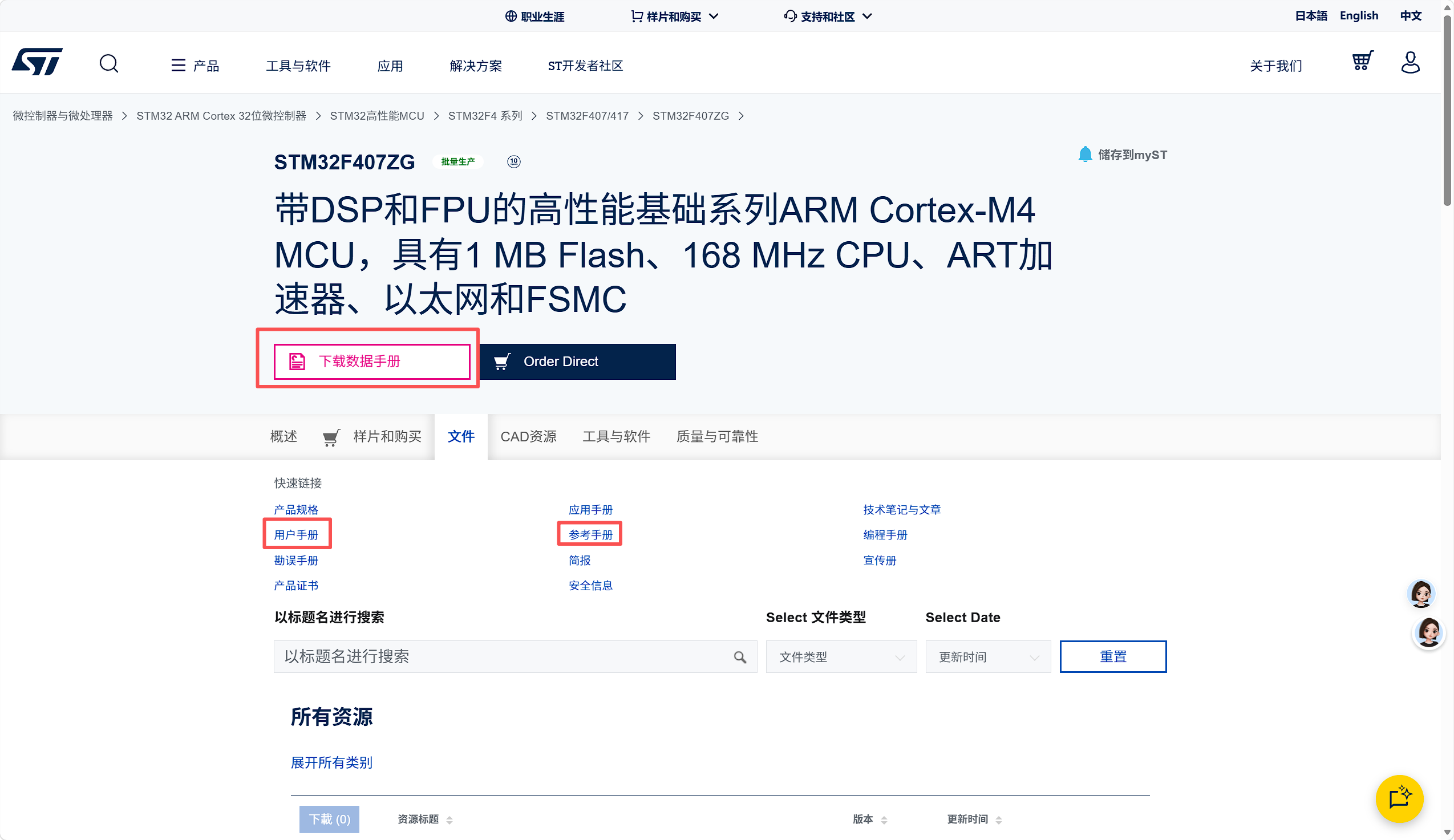This screenshot has width=1454, height=840.
Task: Sort by 资源标题 column arrows
Action: (x=449, y=820)
